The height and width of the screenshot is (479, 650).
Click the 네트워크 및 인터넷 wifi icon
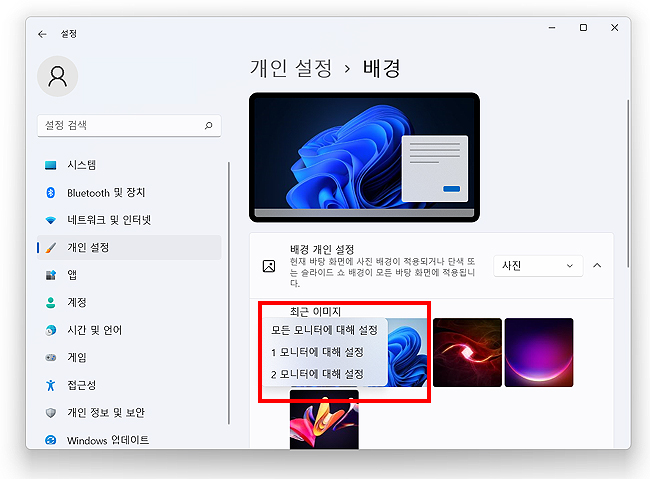pyautogui.click(x=51, y=220)
